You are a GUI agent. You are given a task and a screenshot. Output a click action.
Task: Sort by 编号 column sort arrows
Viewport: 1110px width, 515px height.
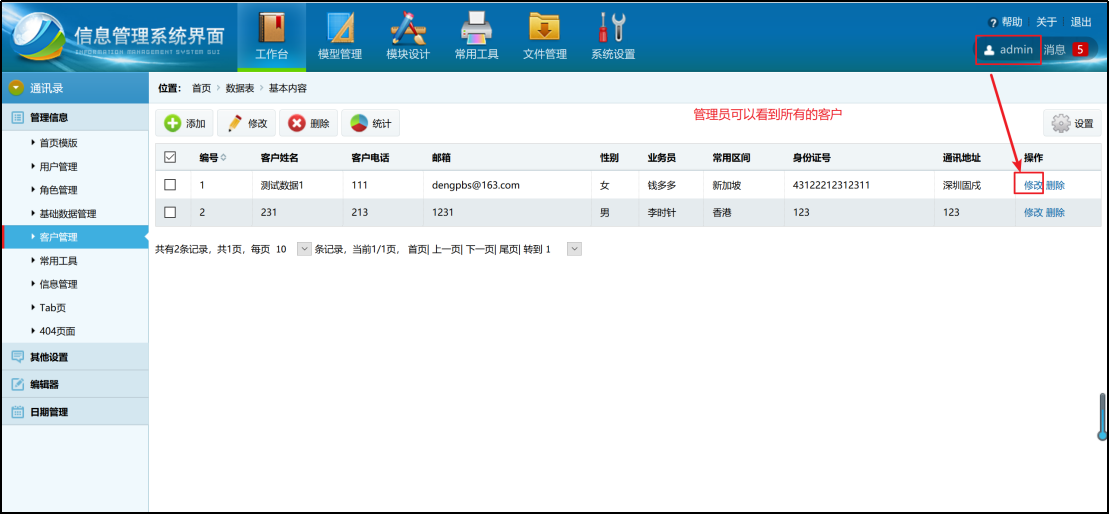224,157
